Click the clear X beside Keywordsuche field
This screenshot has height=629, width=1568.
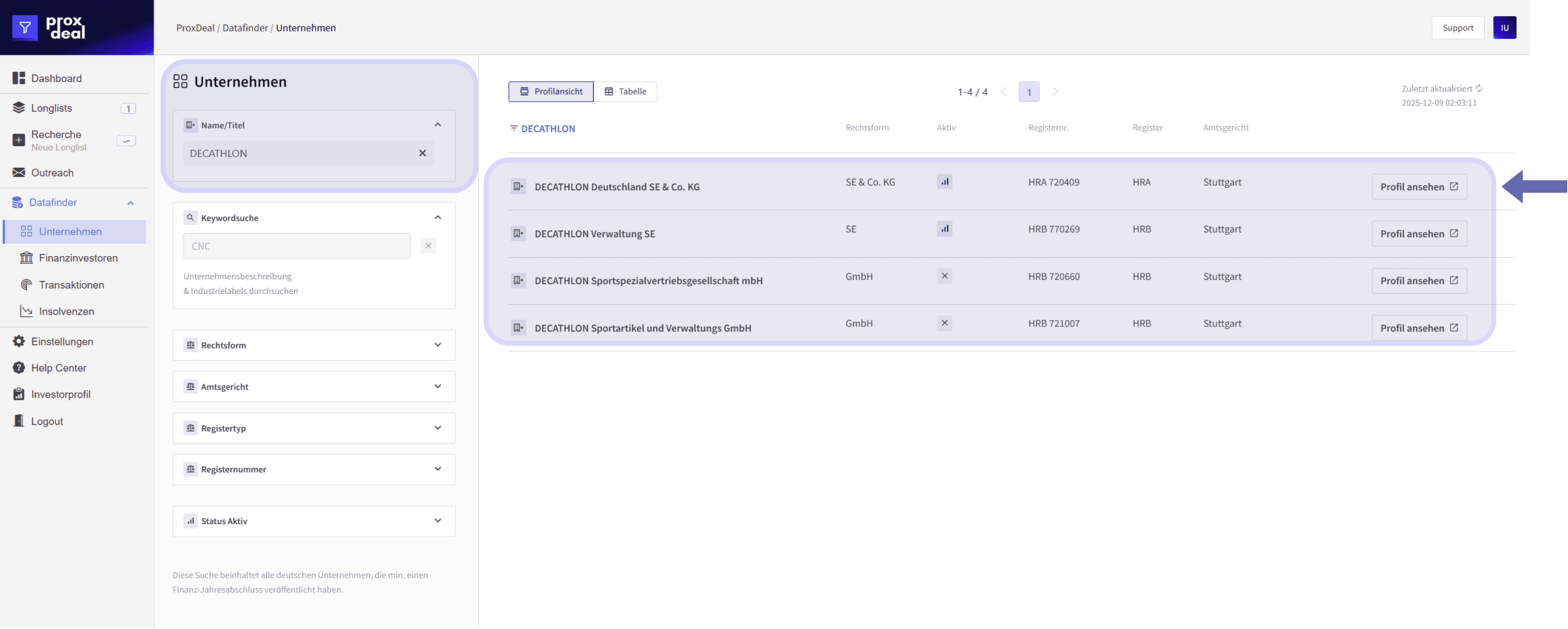(x=428, y=246)
